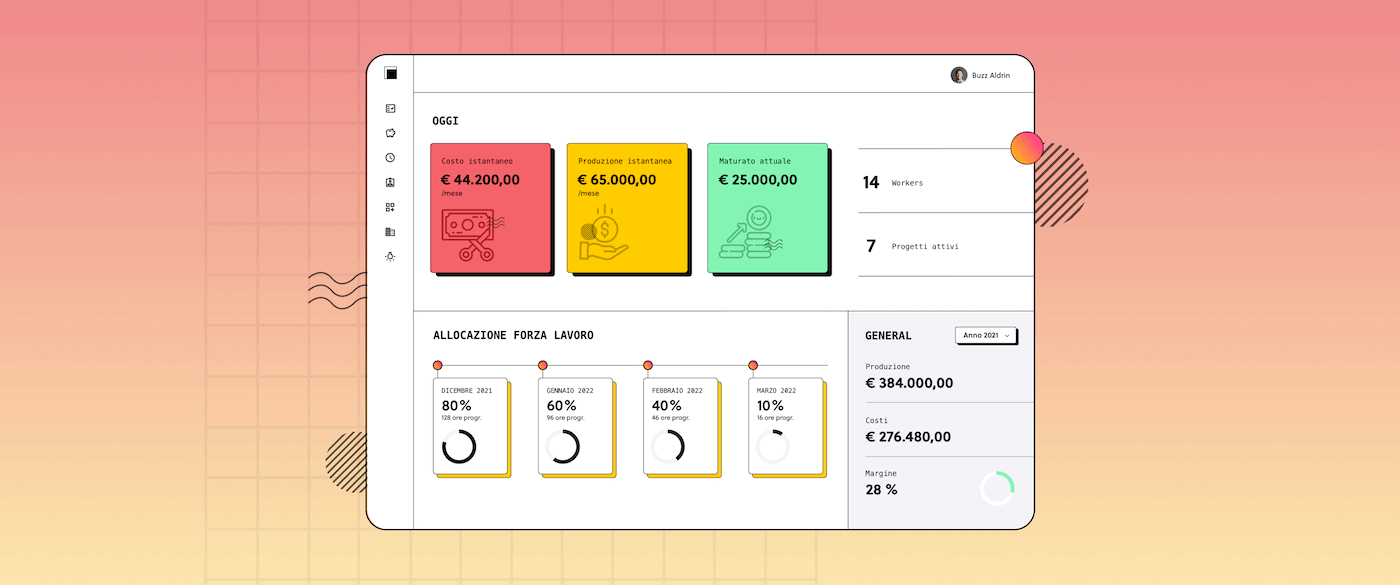The width and height of the screenshot is (1400, 585).
Task: Click the ID badge sidebar icon
Action: 390,182
